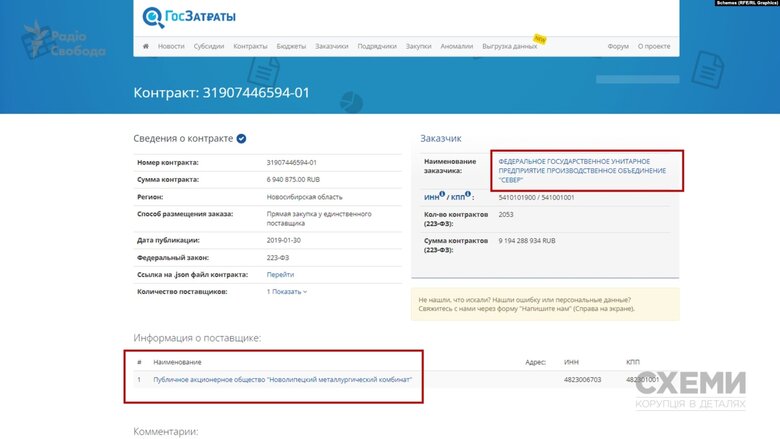
Task: Click the info icon next to КПП
Action: click(x=468, y=194)
